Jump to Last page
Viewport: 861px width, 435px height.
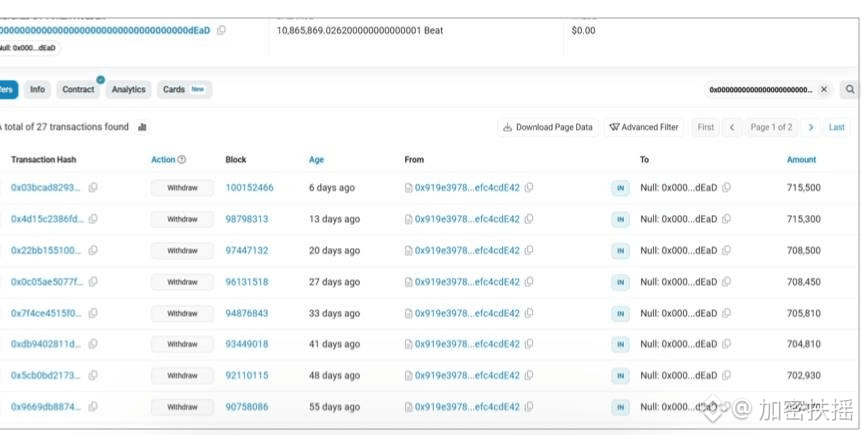(836, 127)
